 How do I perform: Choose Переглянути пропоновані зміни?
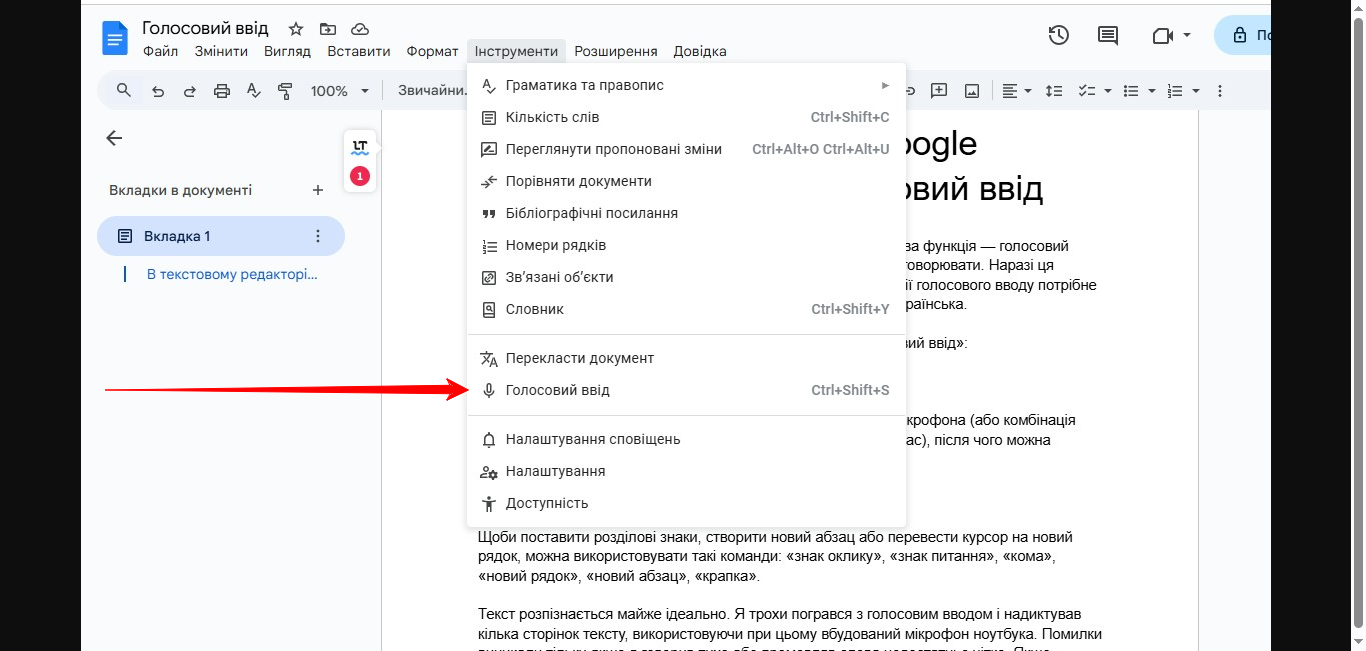[x=686, y=149]
